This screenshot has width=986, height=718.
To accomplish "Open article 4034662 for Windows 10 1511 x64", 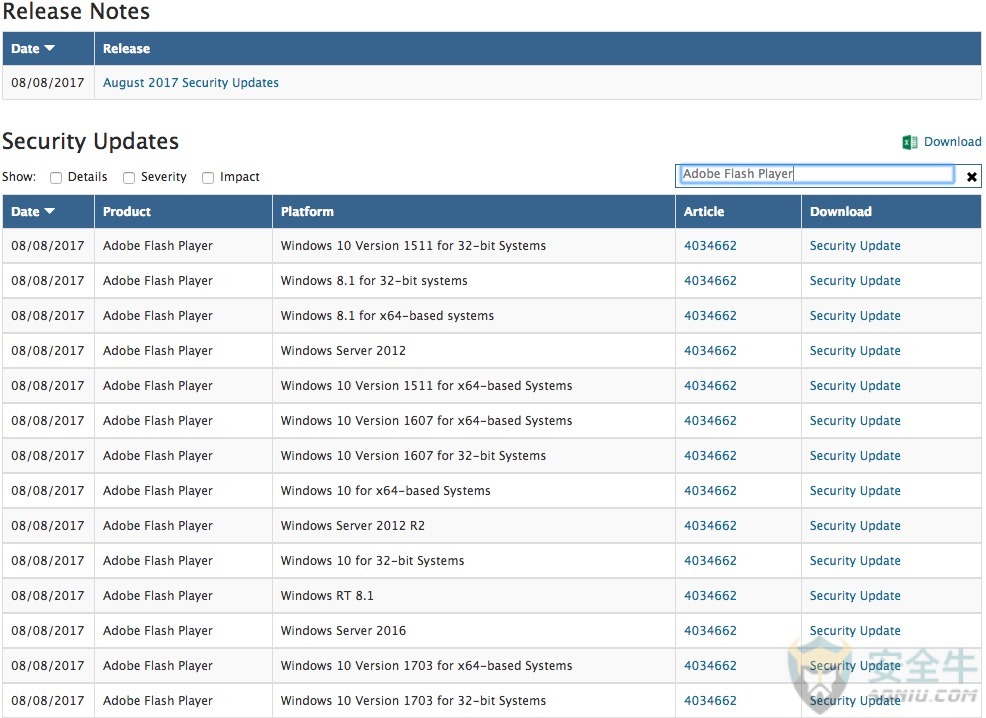I will click(x=710, y=386).
